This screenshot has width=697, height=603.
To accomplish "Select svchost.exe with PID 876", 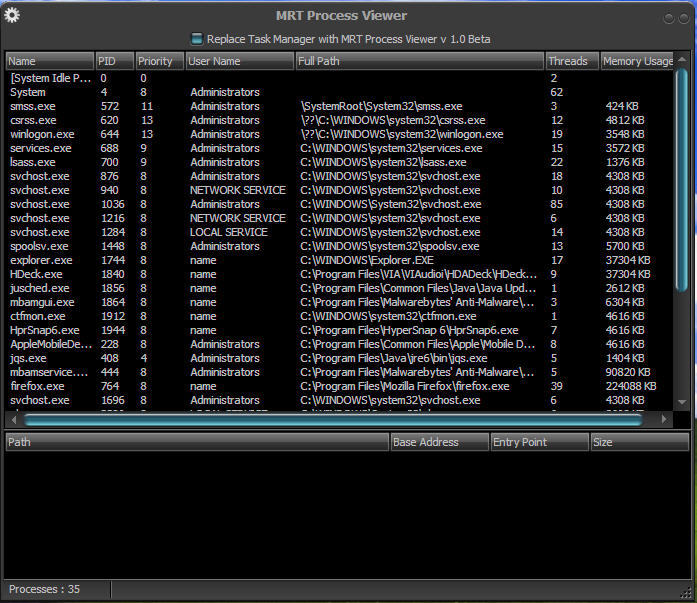I will coord(340,176).
